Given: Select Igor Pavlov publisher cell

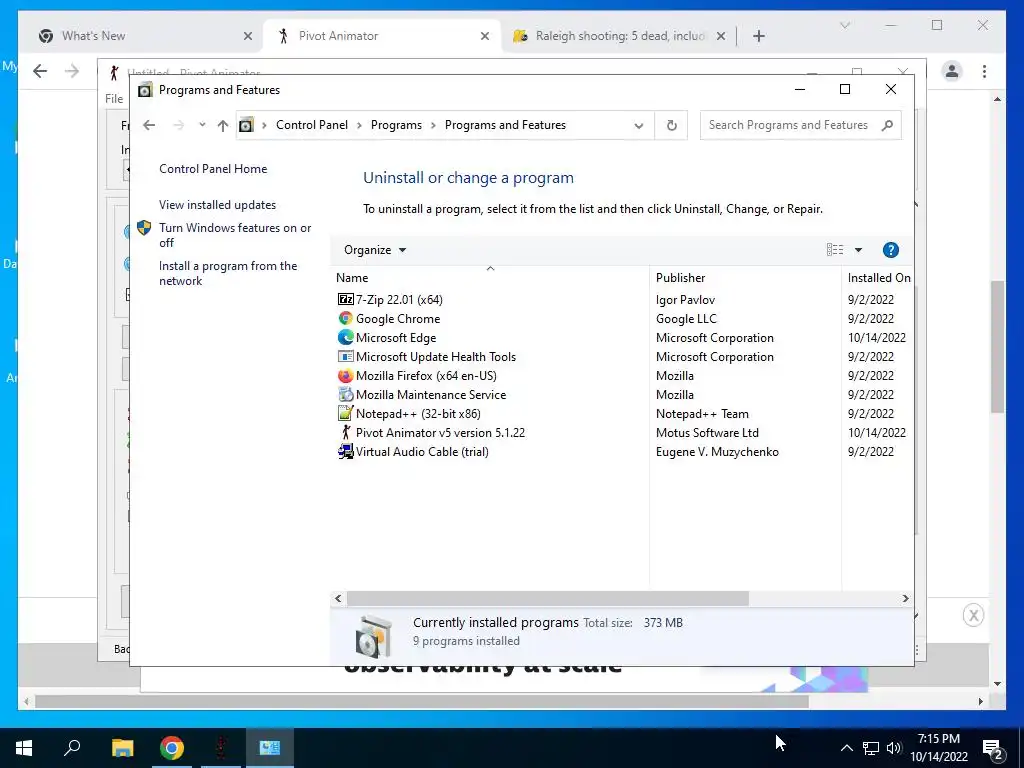Looking at the screenshot, I should click(x=685, y=299).
